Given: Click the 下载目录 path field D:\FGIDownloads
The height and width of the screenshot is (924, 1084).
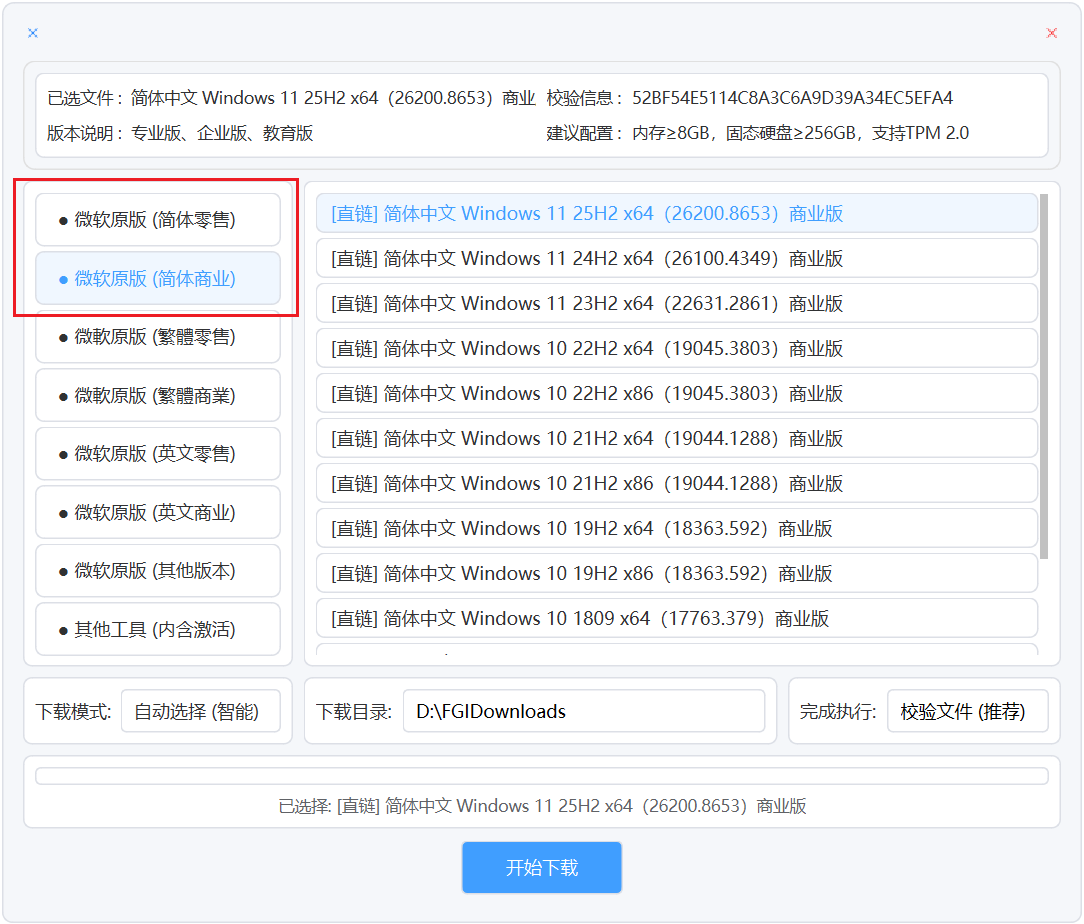Looking at the screenshot, I should 584,711.
